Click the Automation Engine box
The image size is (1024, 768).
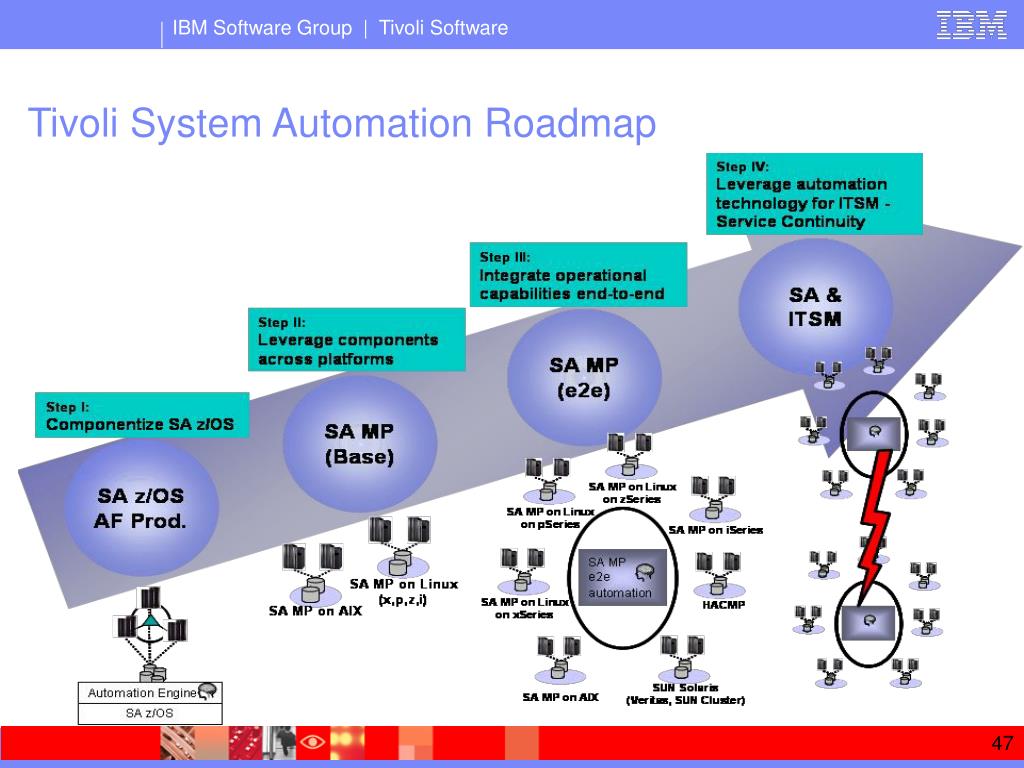coord(150,693)
